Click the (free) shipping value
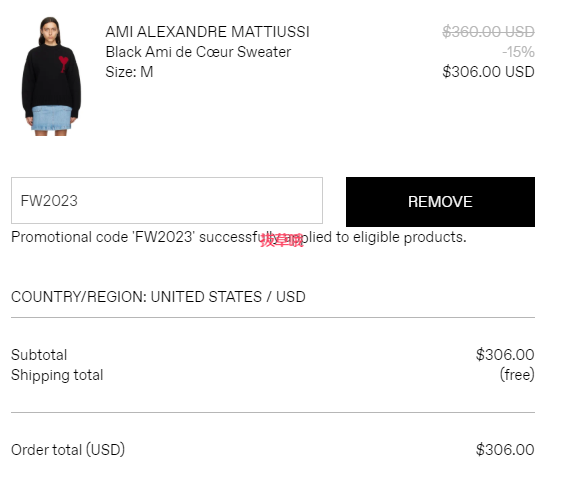 point(517,375)
